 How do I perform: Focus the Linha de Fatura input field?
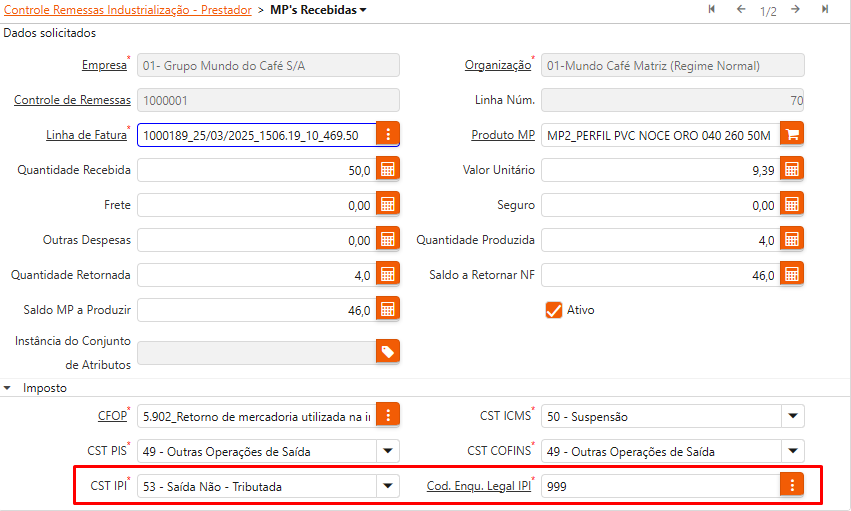(x=257, y=135)
